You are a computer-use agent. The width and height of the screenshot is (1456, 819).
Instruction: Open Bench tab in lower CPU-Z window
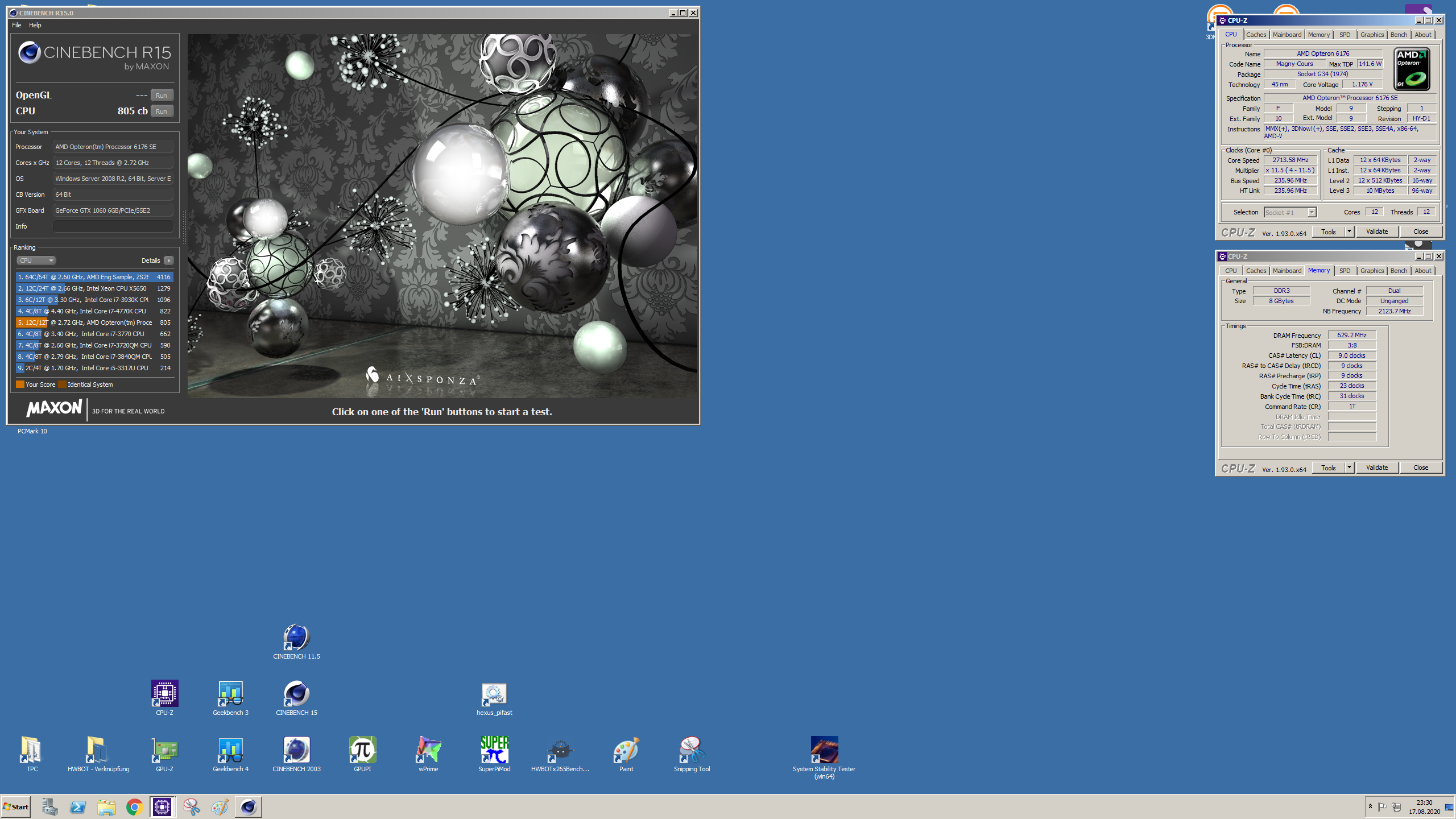[1399, 271]
